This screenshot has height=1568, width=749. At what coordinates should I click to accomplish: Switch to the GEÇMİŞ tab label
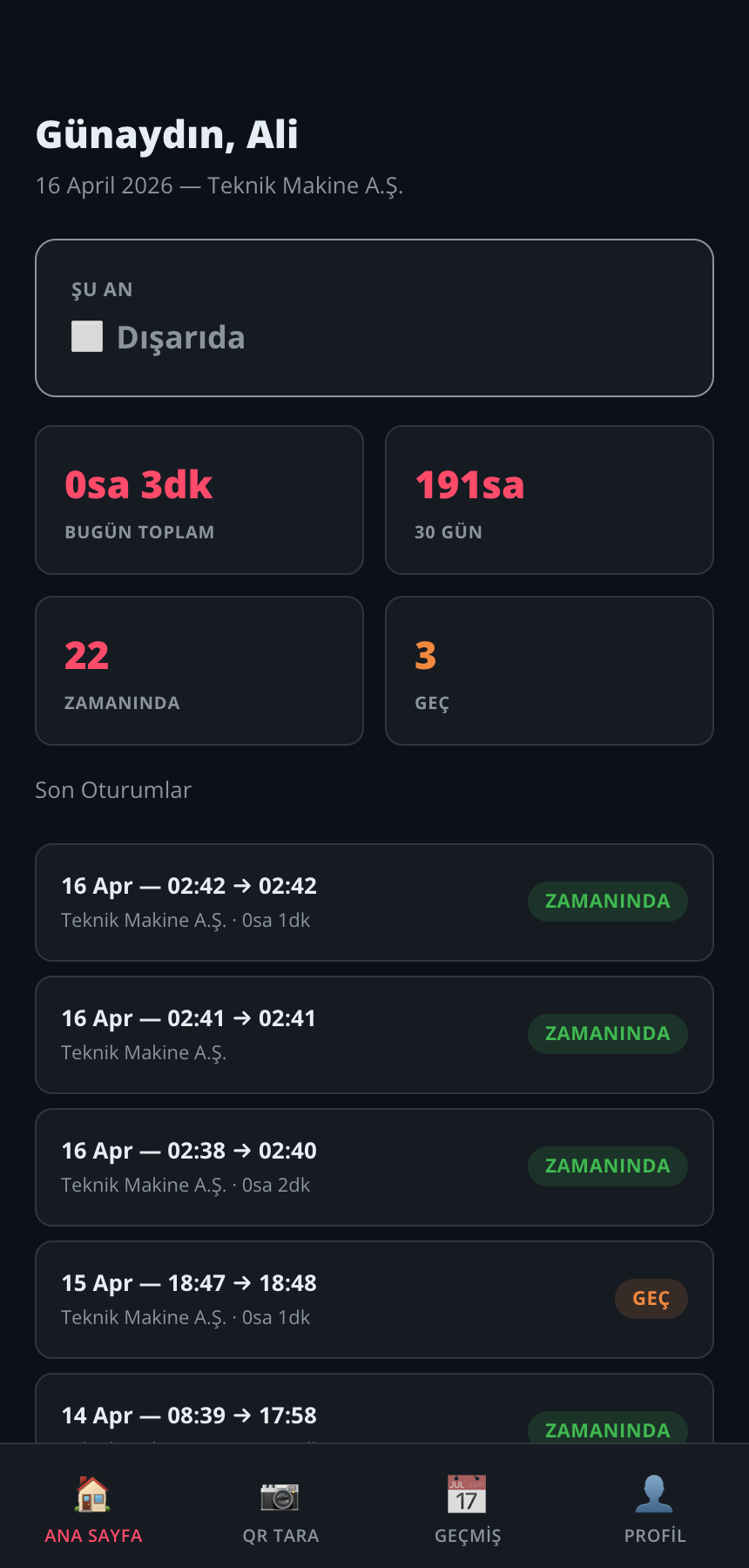point(468,1536)
